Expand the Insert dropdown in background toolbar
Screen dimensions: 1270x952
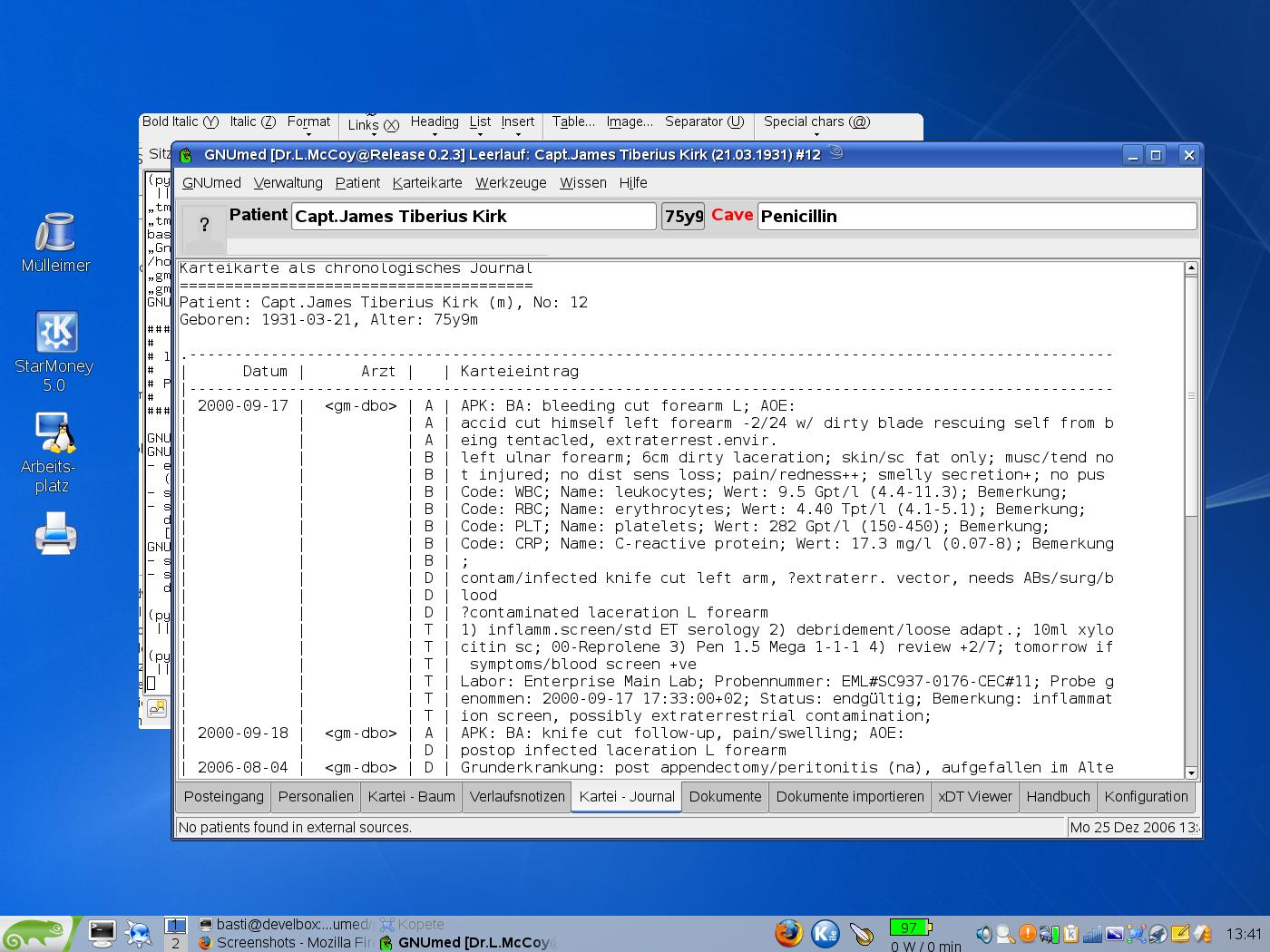click(517, 126)
